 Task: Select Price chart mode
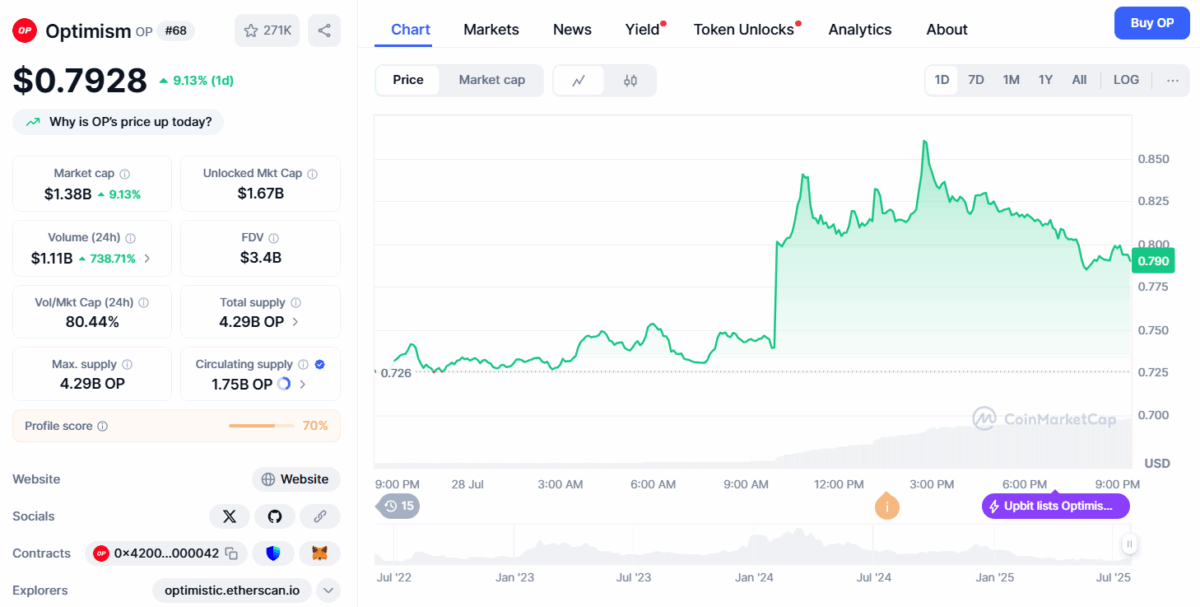click(x=408, y=80)
